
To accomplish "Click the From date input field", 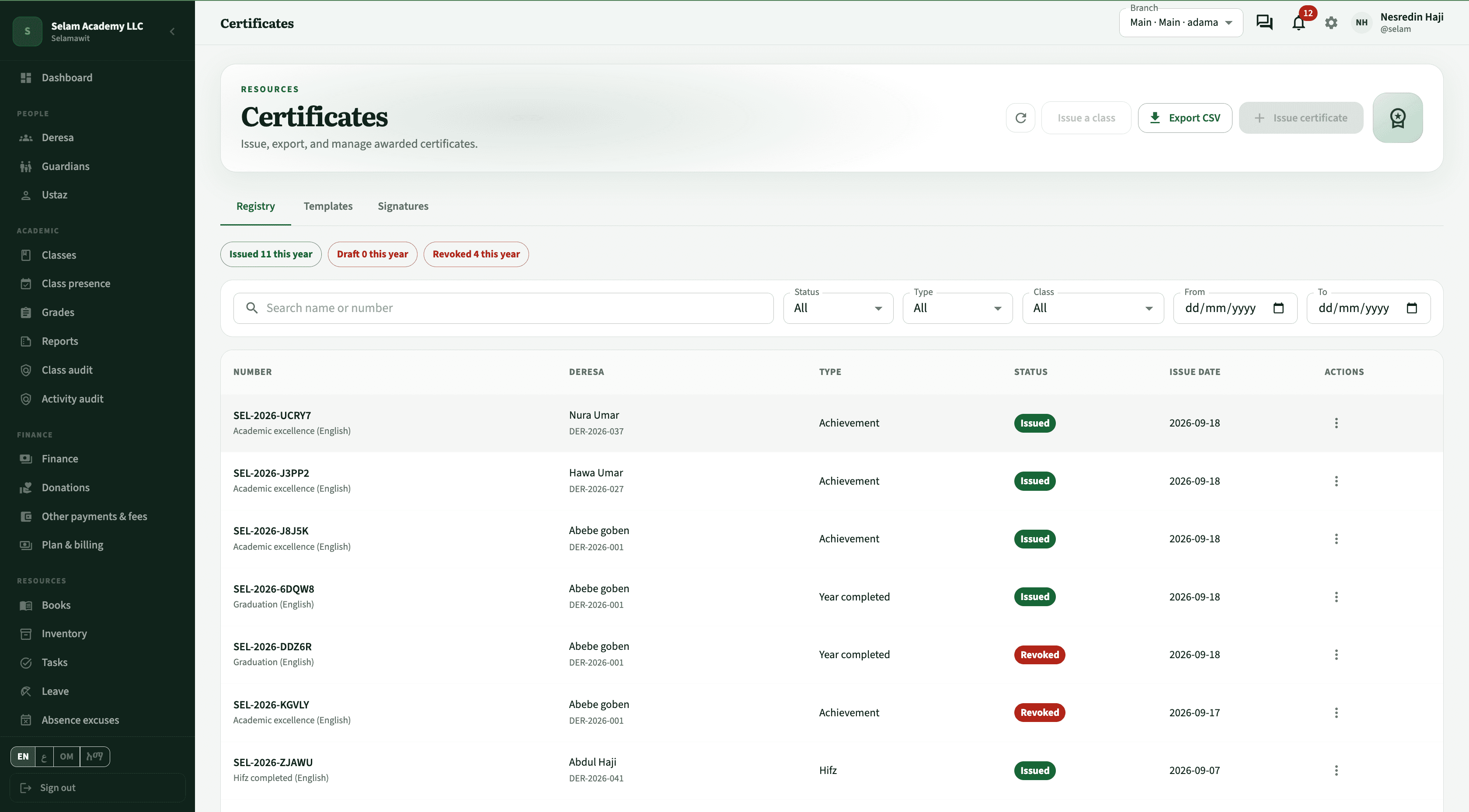I will tap(1235, 308).
